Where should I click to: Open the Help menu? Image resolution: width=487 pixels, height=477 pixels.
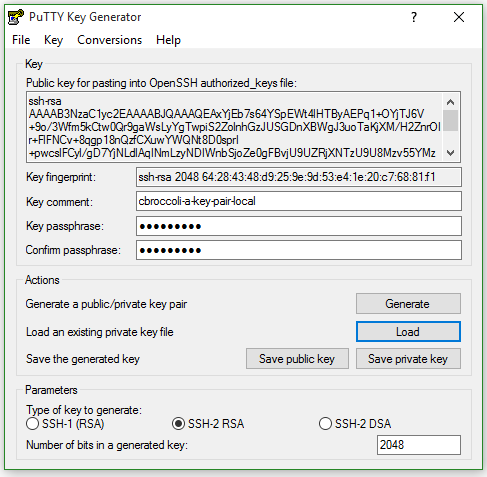[x=168, y=40]
